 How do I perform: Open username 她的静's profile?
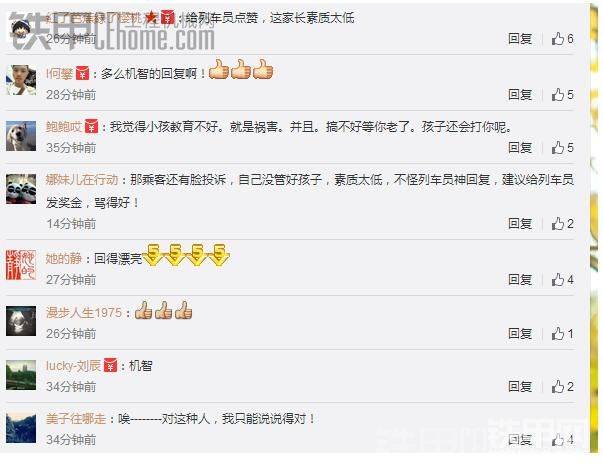pyautogui.click(x=64, y=258)
